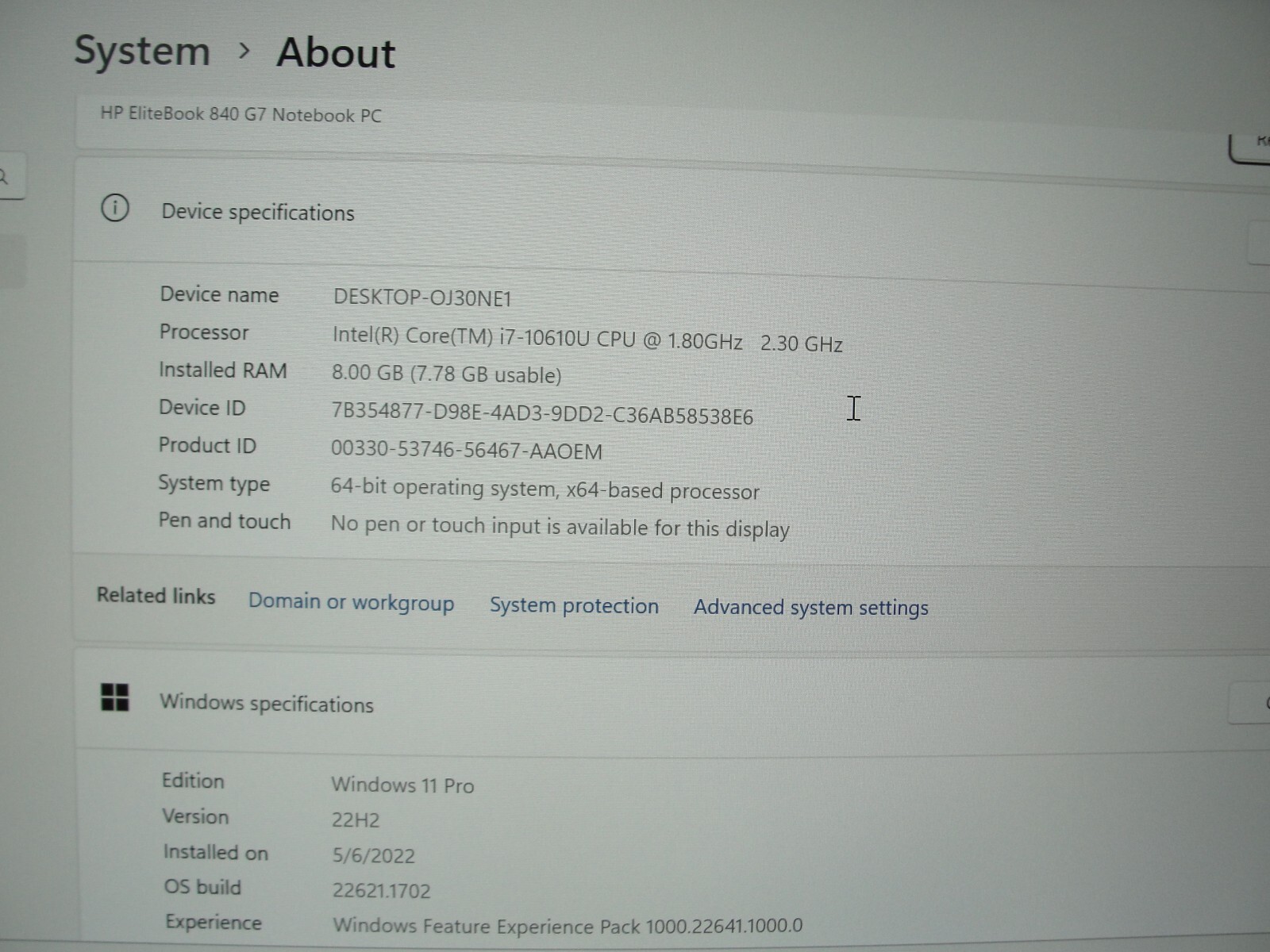Select the 8.00 GB installed RAM value

point(446,374)
